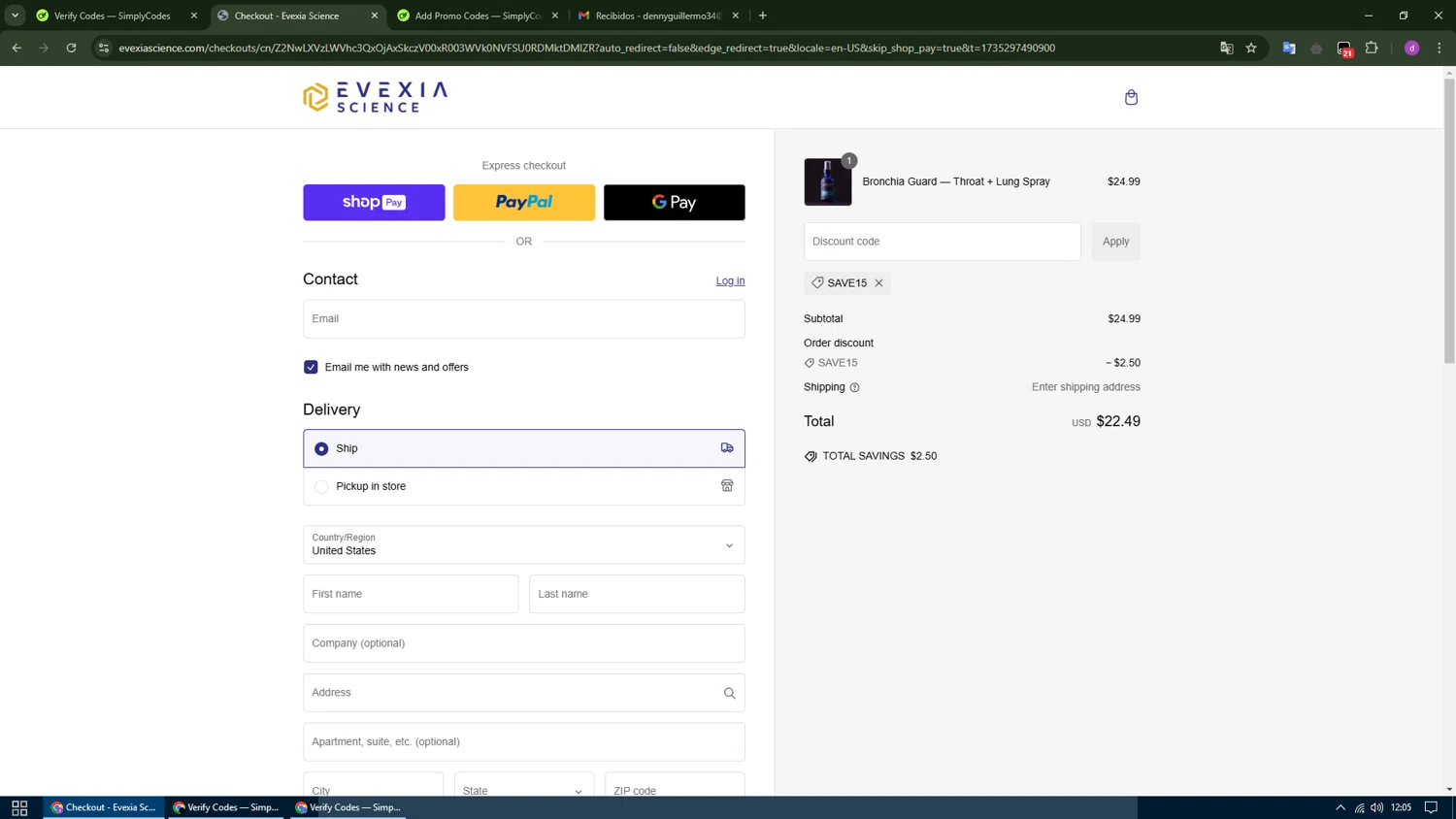This screenshot has height=819, width=1456.
Task: Switch to Verify Codes — SimplyCodes tab
Action: [114, 16]
